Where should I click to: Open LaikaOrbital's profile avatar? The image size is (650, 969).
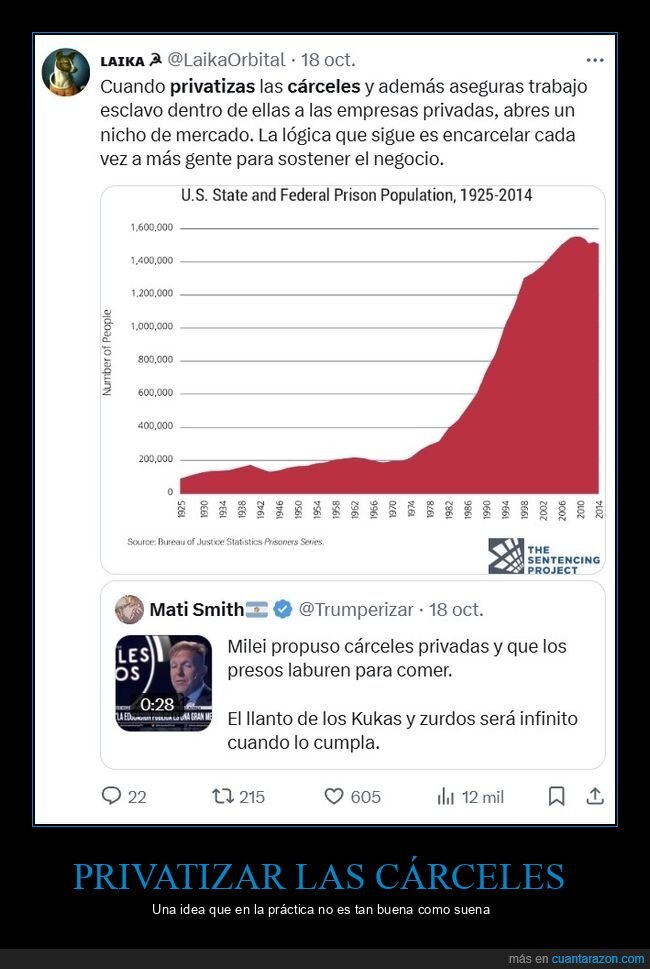[x=65, y=72]
